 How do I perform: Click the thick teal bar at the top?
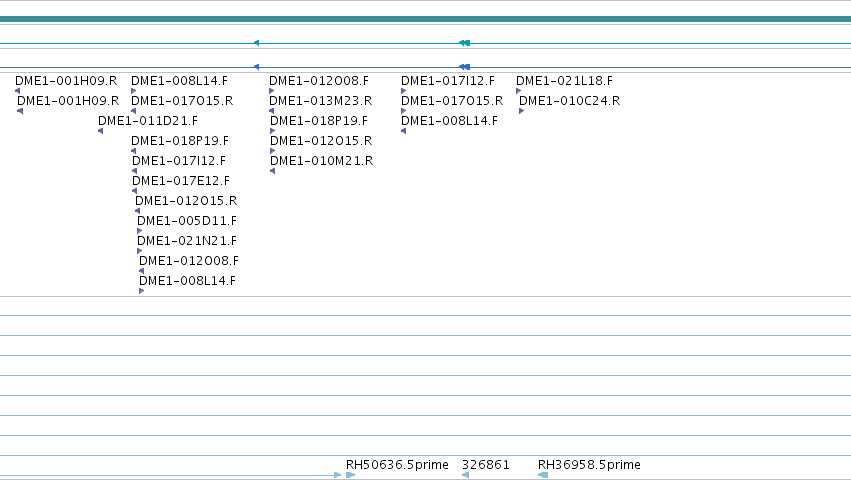click(426, 19)
